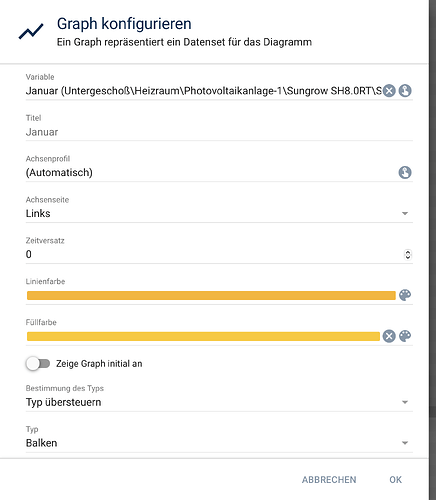Image resolution: width=436 pixels, height=500 pixels.
Task: Open Linienfarbe palette icon
Action: click(x=405, y=295)
